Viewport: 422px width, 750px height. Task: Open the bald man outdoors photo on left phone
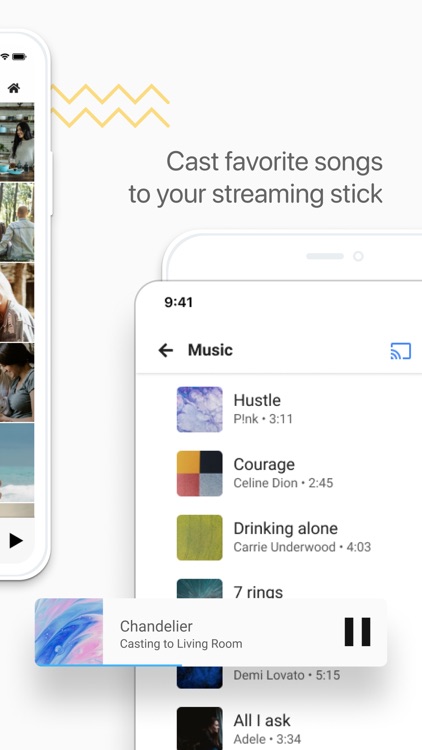click(17, 222)
